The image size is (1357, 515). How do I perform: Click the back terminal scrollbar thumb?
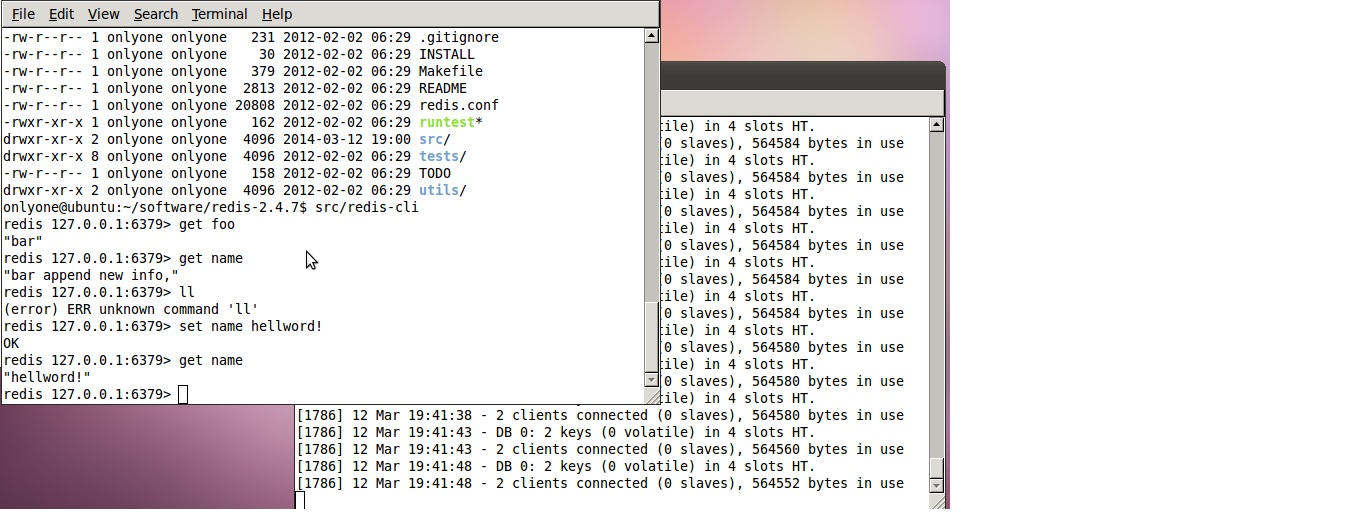pyautogui.click(x=936, y=467)
